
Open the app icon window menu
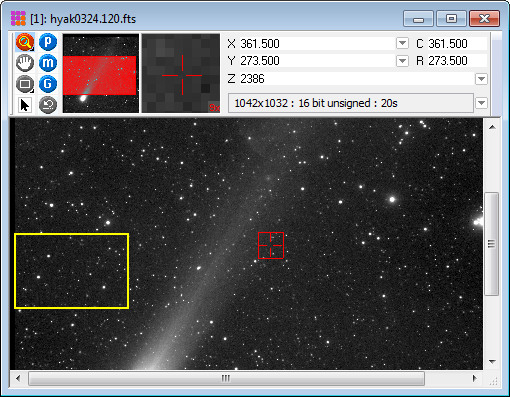18,18
